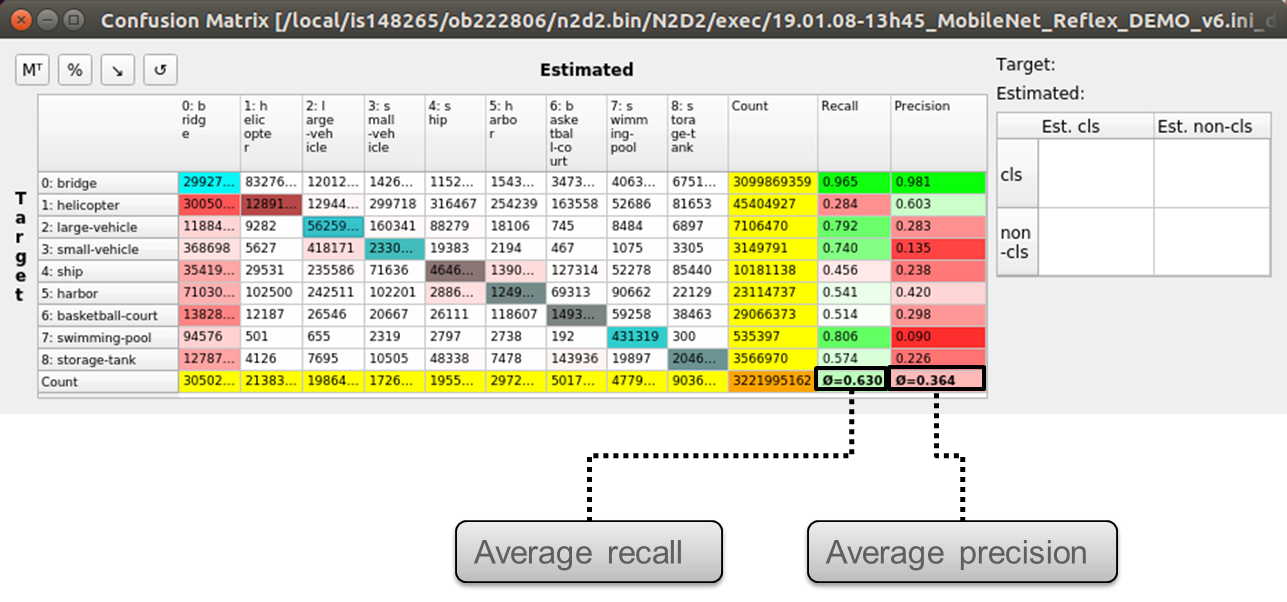Click the harbor count cell 23114737
The height and width of the screenshot is (602, 1287).
pyautogui.click(x=773, y=293)
